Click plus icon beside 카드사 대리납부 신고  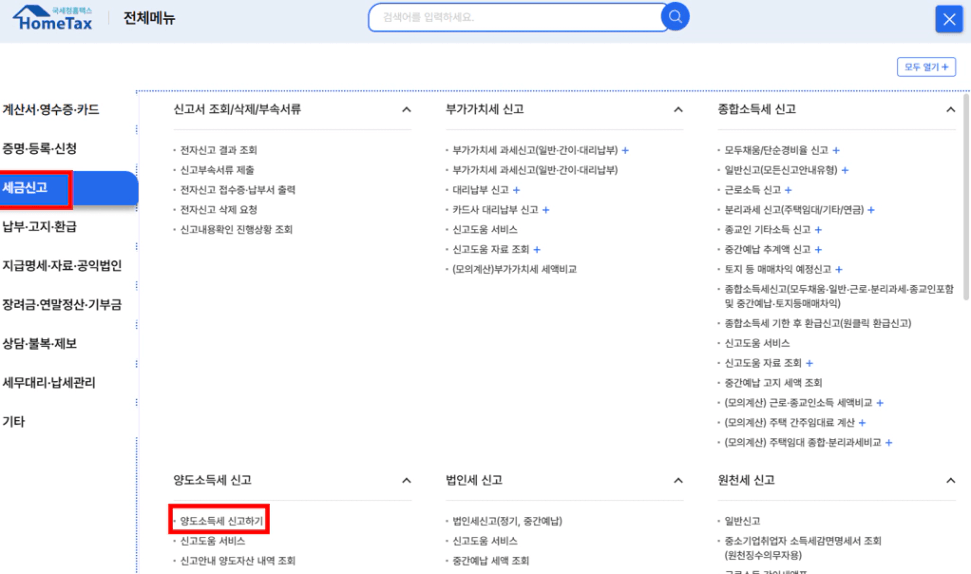(x=545, y=210)
